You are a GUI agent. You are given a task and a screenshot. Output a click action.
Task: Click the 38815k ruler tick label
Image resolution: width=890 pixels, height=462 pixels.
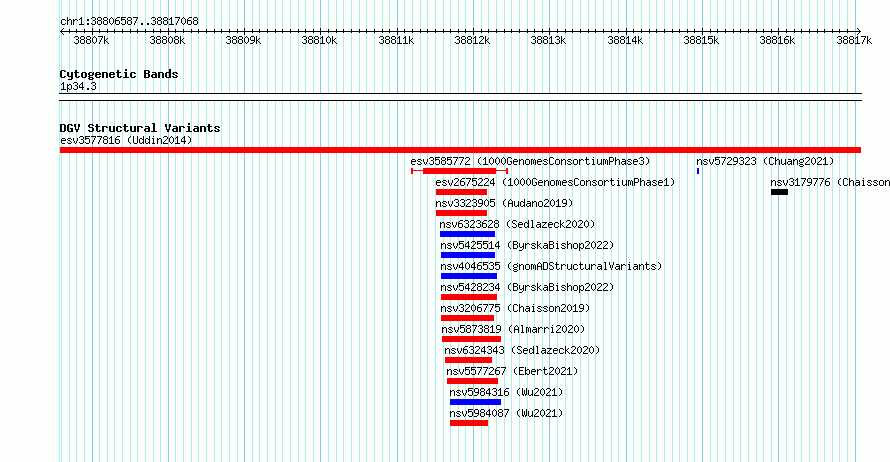(702, 41)
